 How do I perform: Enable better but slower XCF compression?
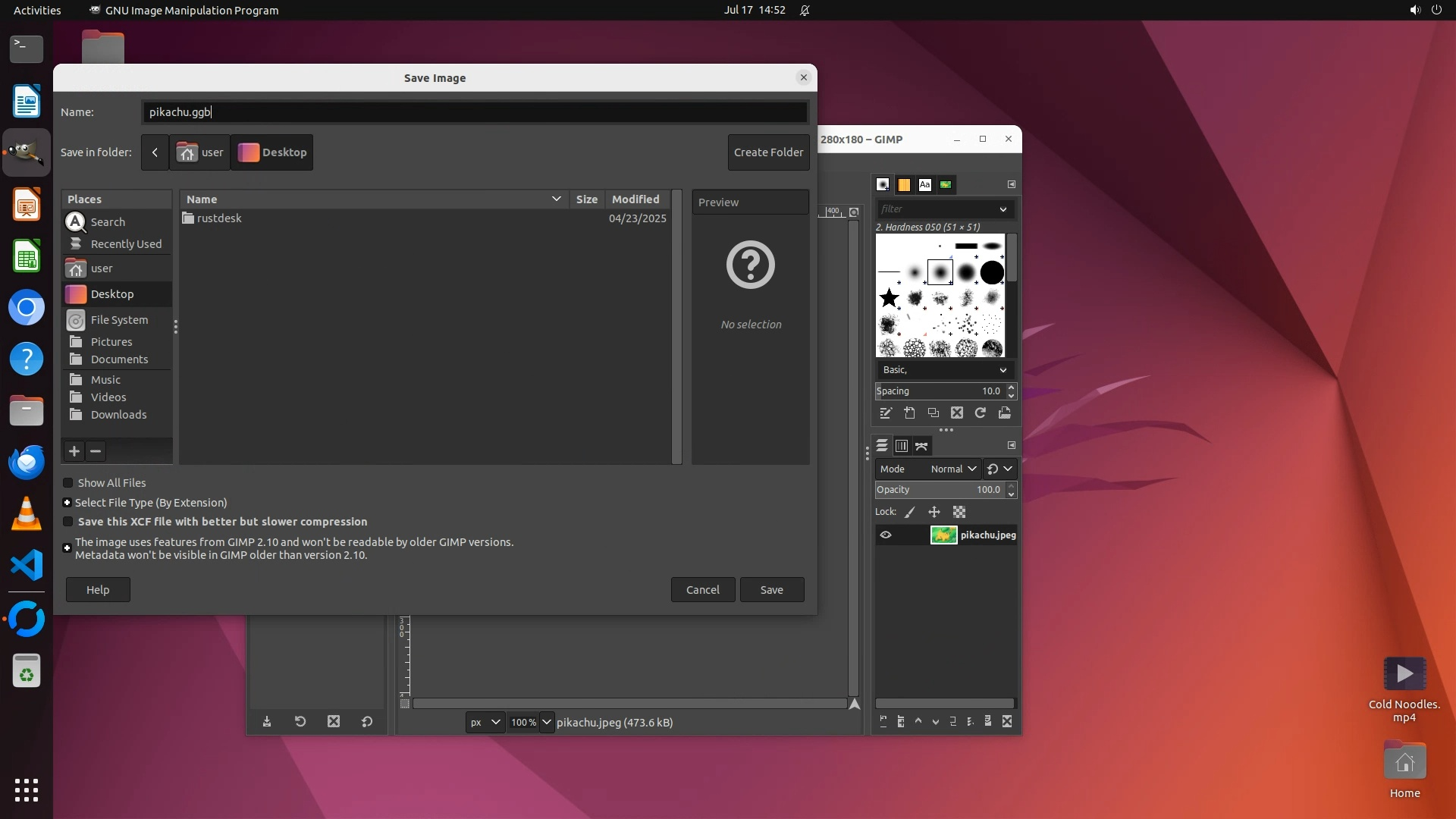[68, 522]
